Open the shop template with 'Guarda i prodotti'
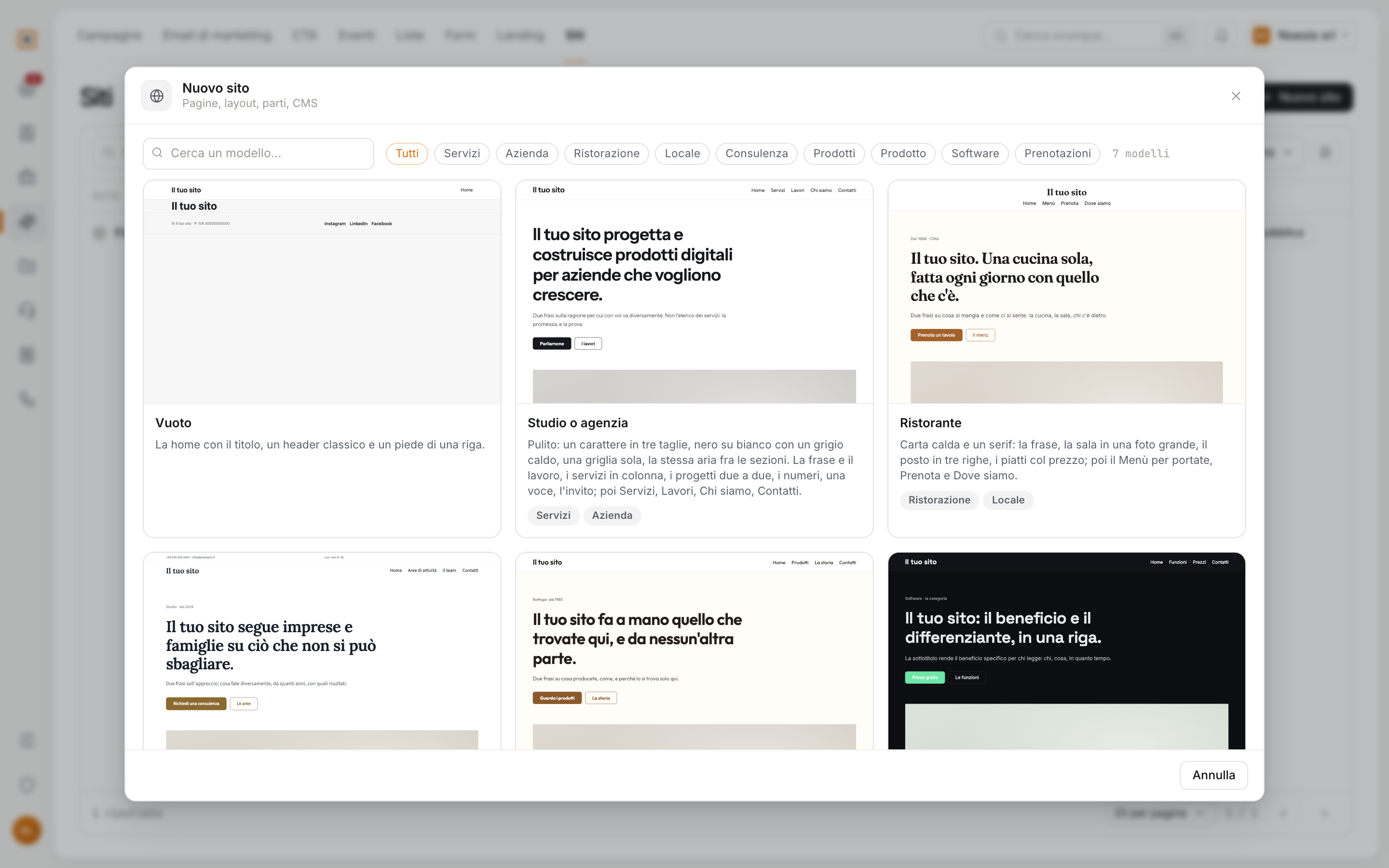This screenshot has width=1389, height=868. click(694, 651)
